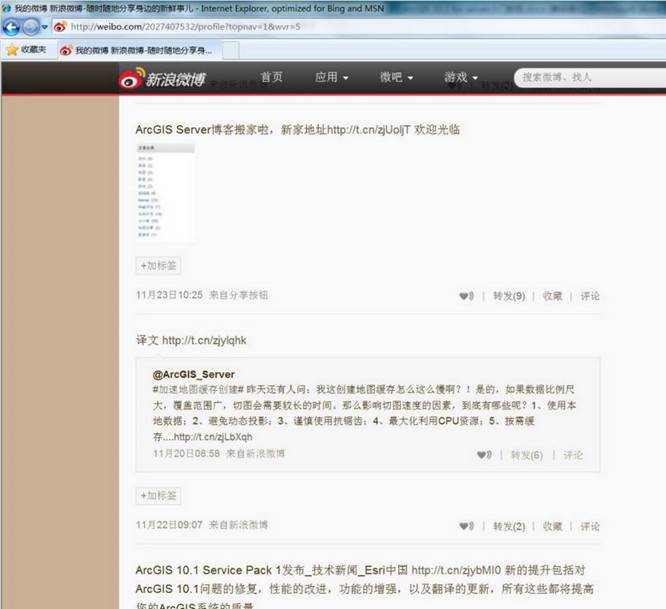Open the 来自分享按钮 source link

coord(239,295)
